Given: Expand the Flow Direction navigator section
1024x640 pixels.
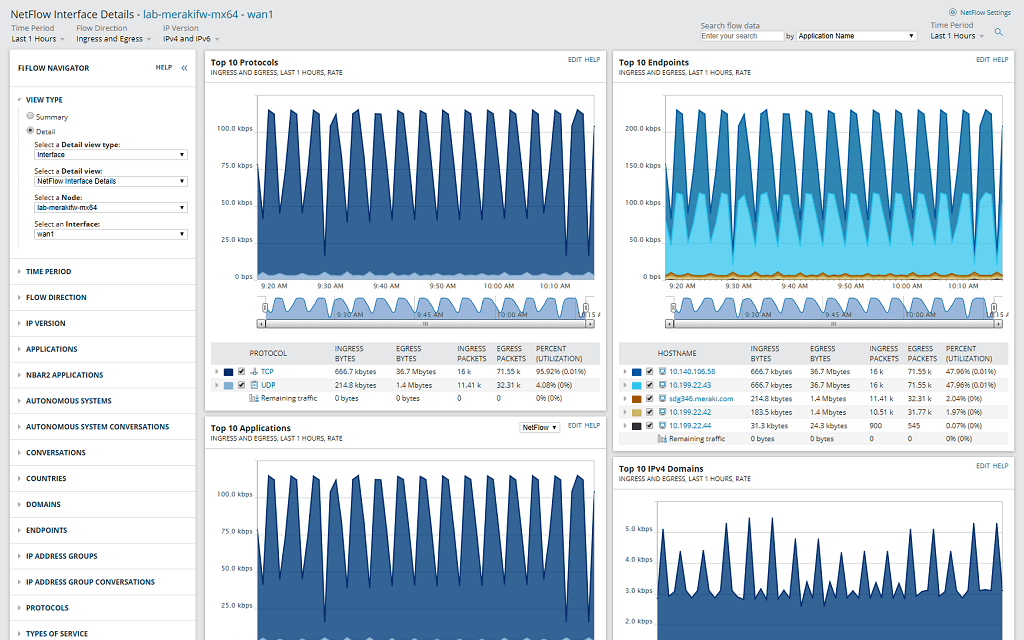Looking at the screenshot, I should [20, 298].
